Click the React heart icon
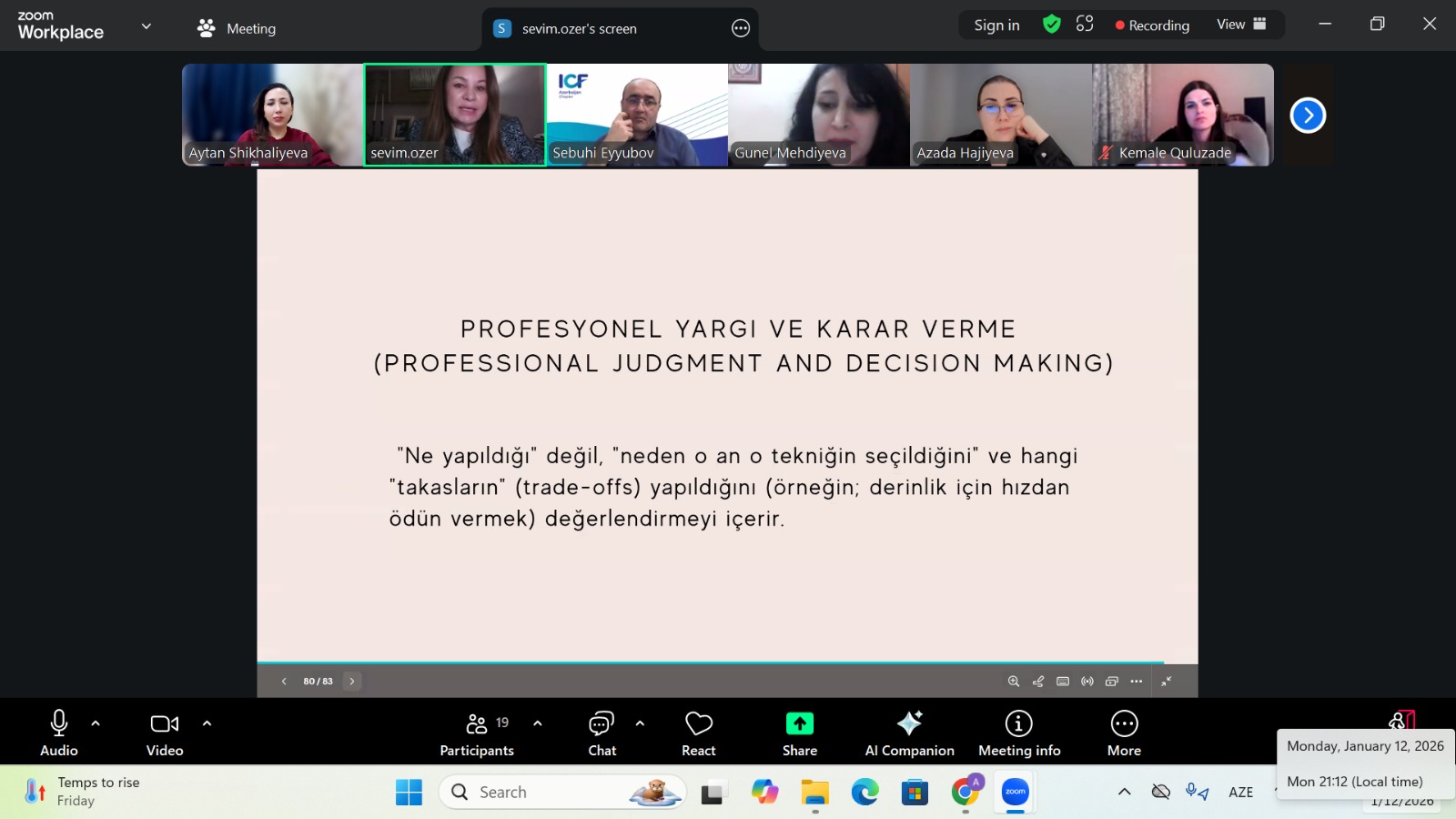 coord(698,733)
